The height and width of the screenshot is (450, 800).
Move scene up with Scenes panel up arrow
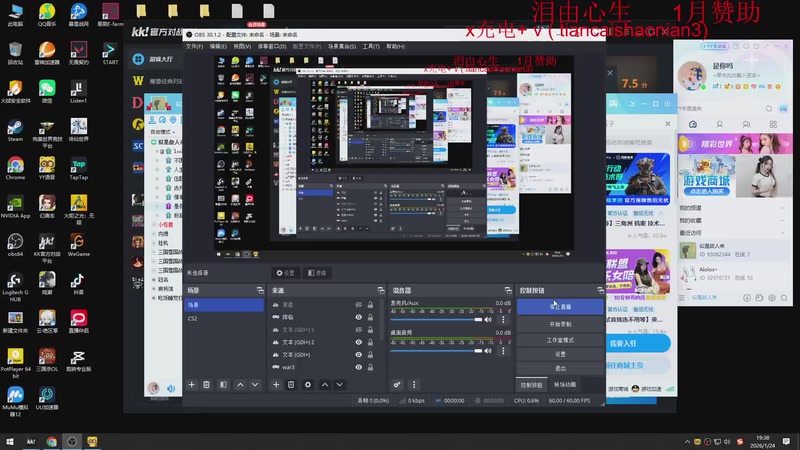pyautogui.click(x=240, y=385)
